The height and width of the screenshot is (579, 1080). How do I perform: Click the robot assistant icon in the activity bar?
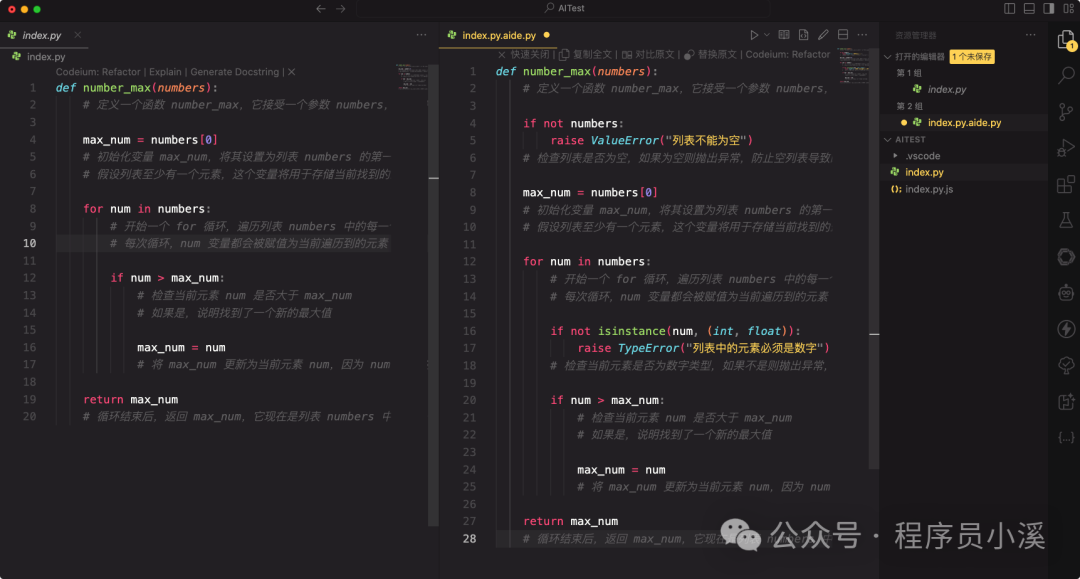pyautogui.click(x=1066, y=293)
